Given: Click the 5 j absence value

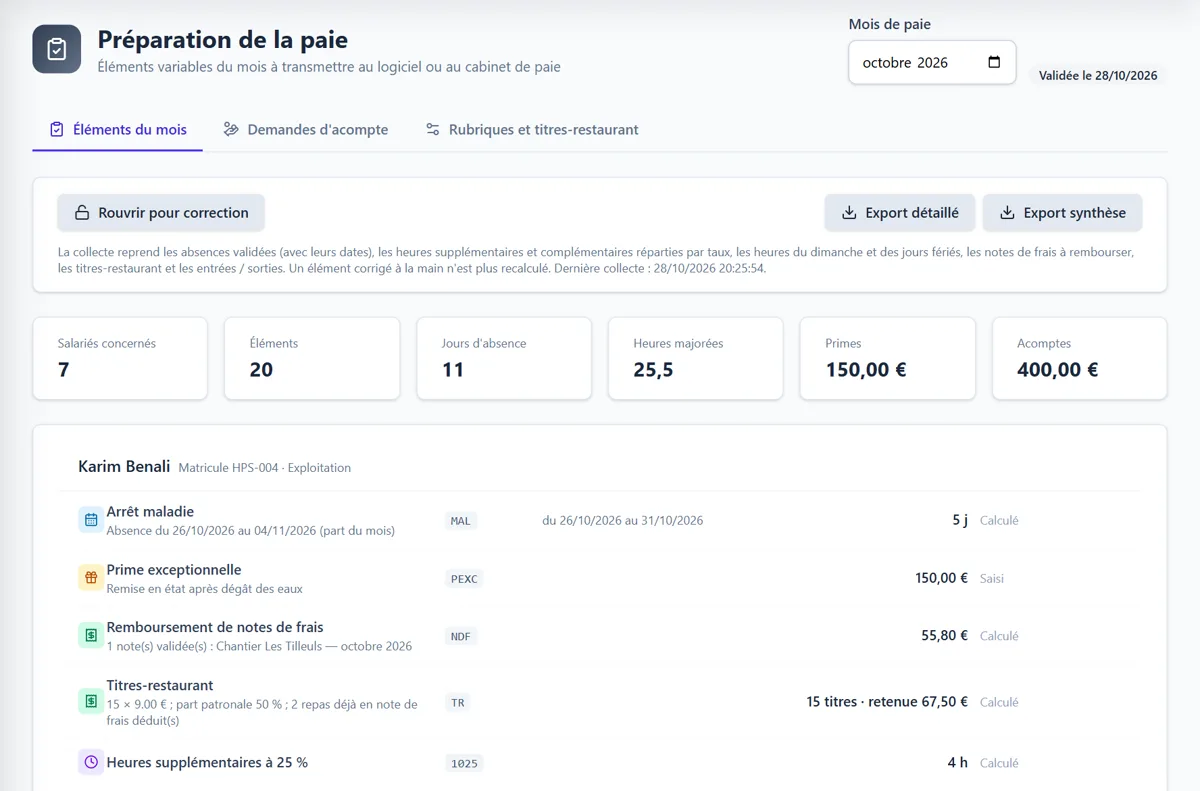Looking at the screenshot, I should [x=960, y=520].
